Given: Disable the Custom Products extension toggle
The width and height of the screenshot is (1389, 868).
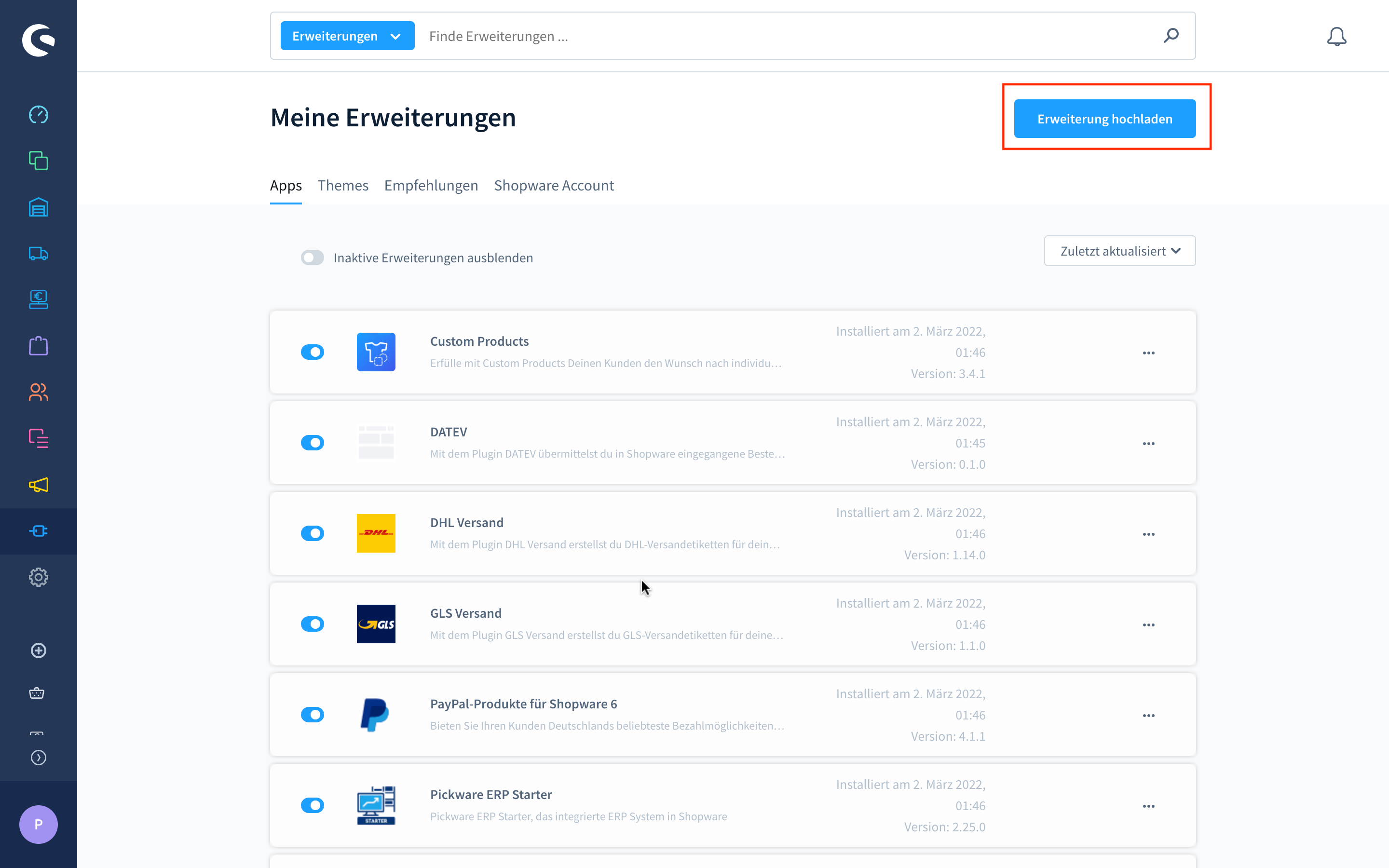Looking at the screenshot, I should point(312,352).
